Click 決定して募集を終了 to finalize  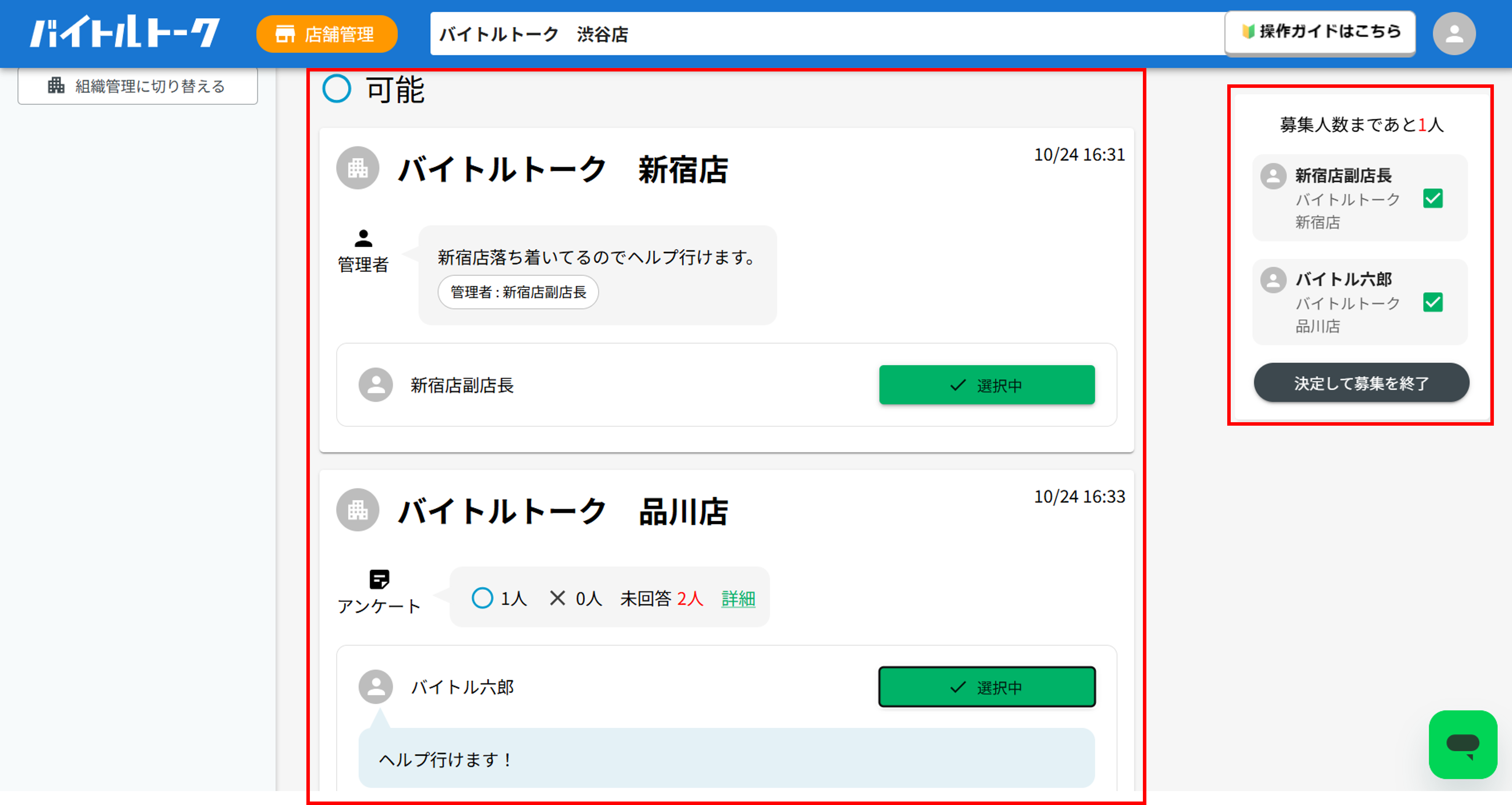[1361, 383]
